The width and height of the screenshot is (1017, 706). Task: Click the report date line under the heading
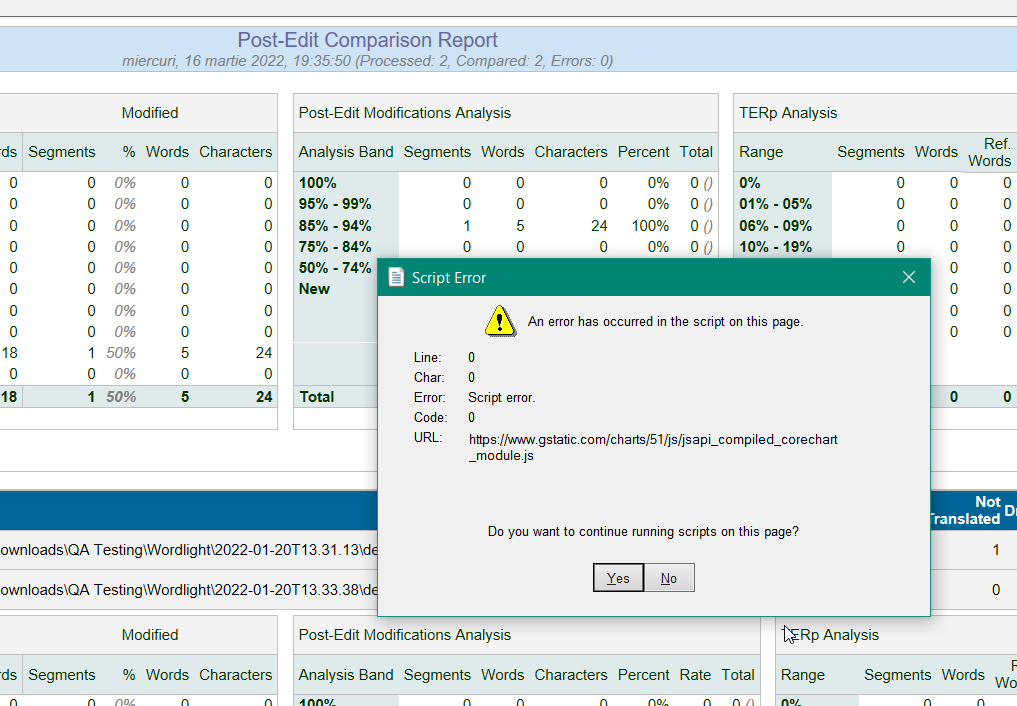tap(367, 61)
